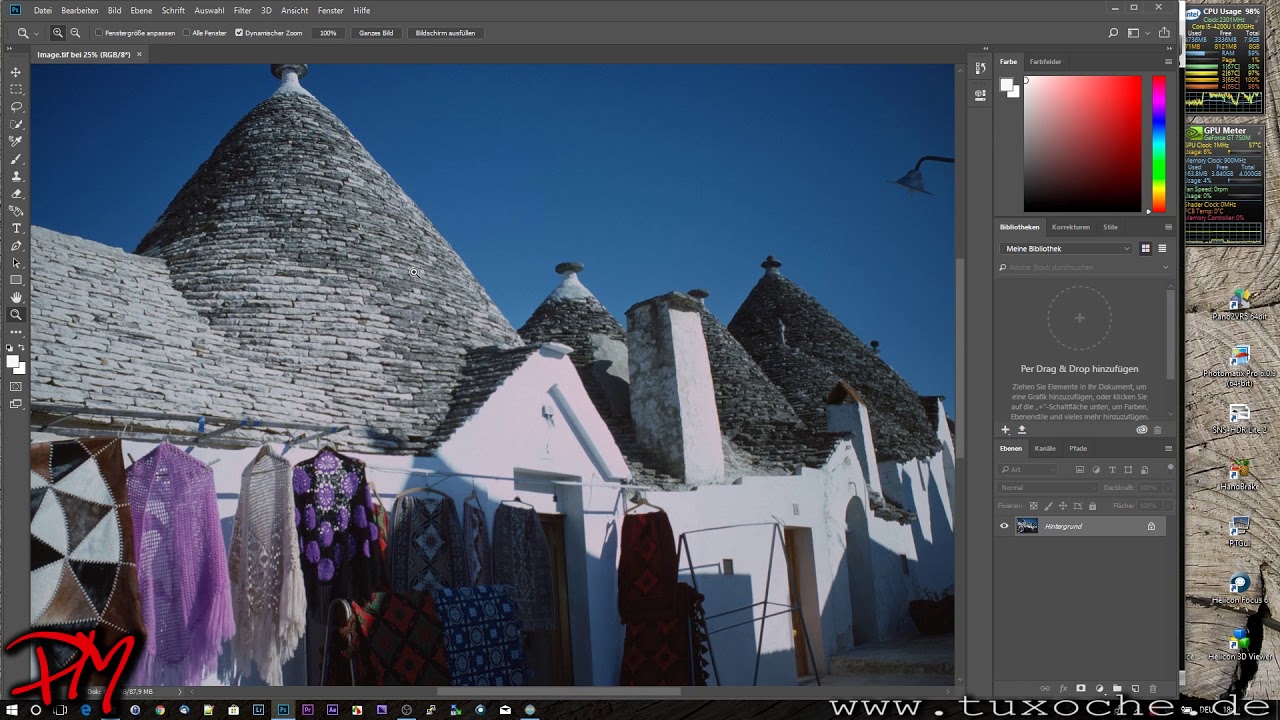Toggle lock all padlock in Fixieren row
The width and height of the screenshot is (1280, 720).
pyautogui.click(x=1092, y=506)
